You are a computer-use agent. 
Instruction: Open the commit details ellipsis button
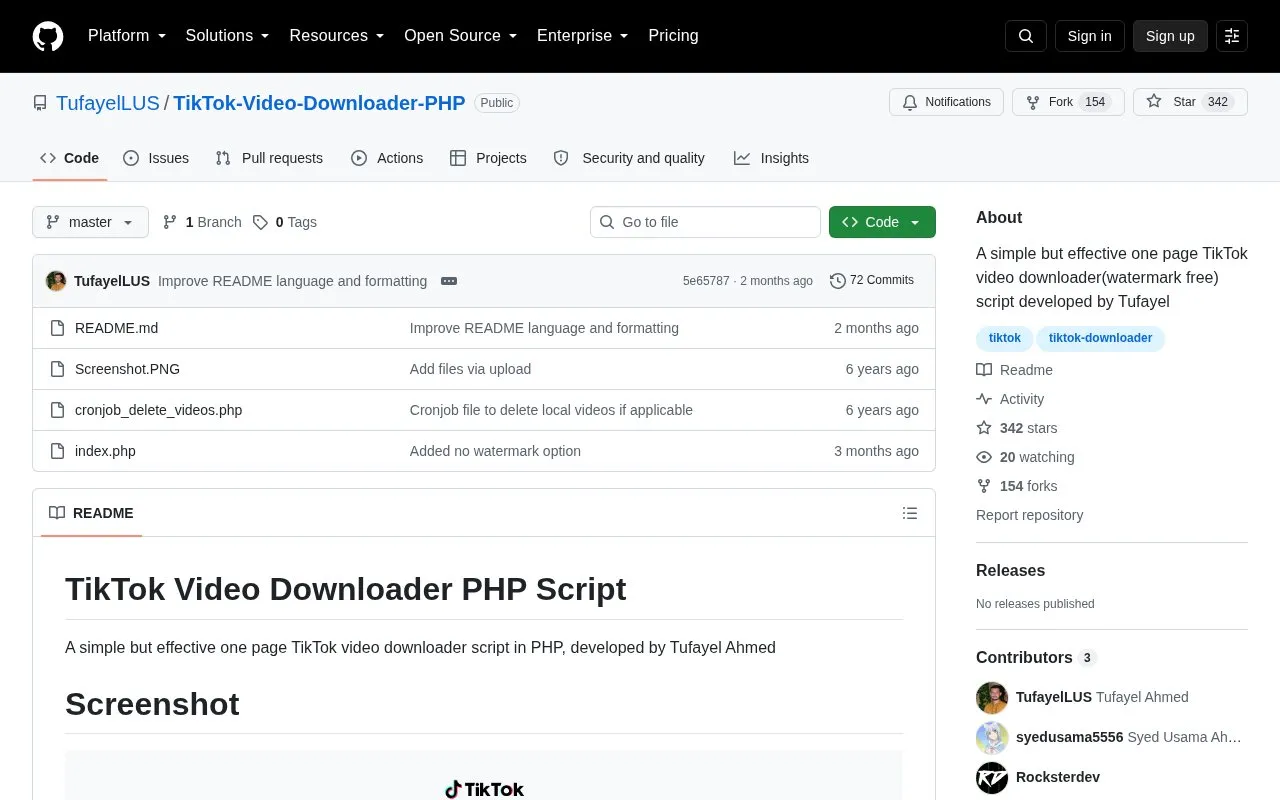tap(449, 281)
